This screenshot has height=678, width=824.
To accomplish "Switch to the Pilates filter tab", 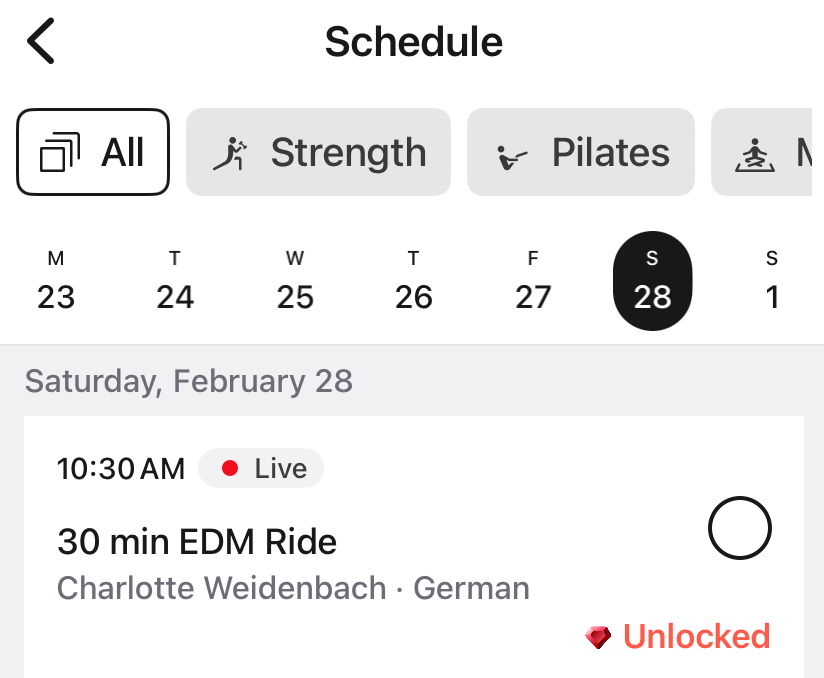I will point(580,152).
